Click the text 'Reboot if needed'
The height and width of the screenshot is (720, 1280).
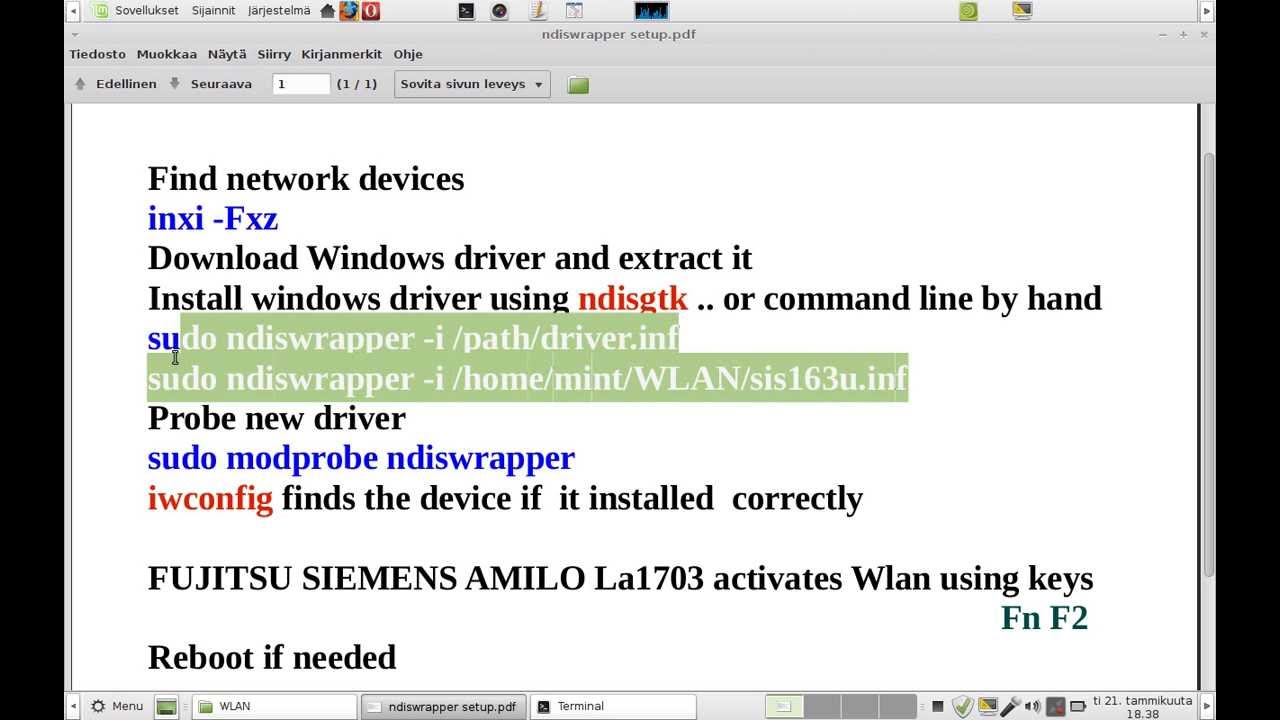tap(272, 658)
